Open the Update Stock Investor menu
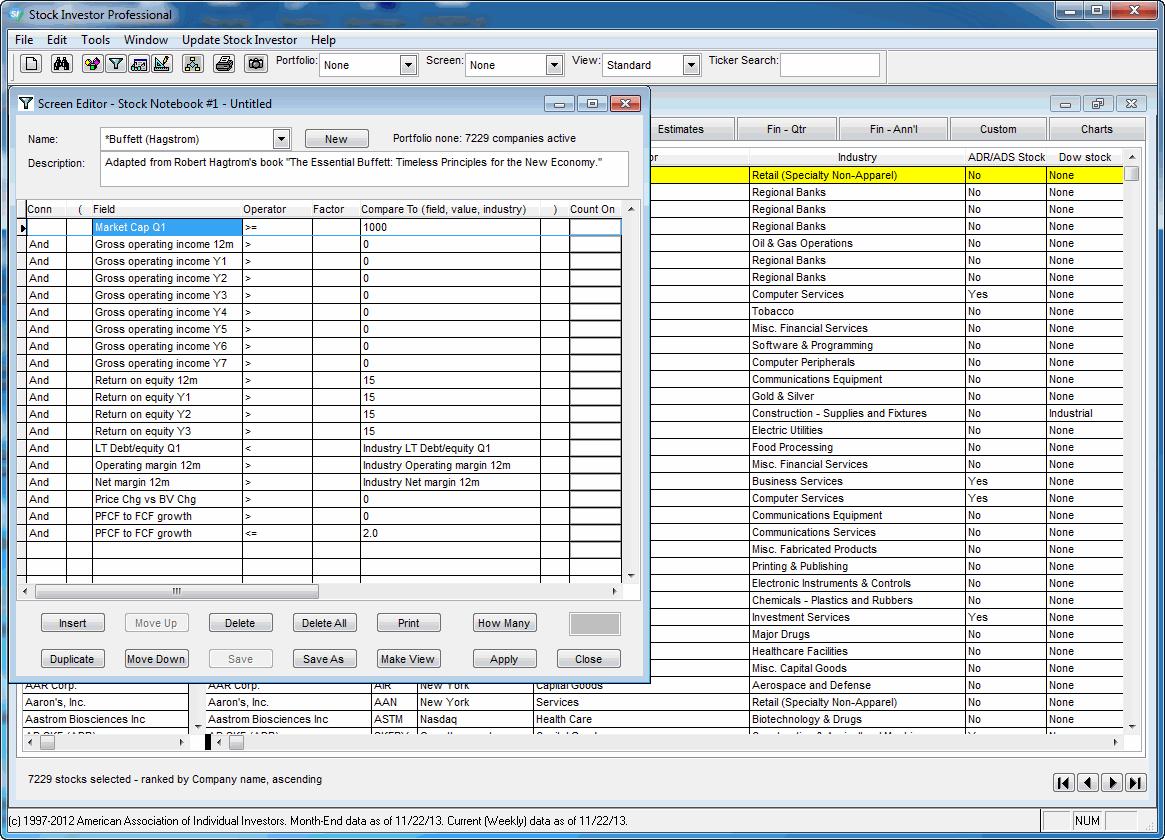This screenshot has width=1165, height=840. pos(239,40)
